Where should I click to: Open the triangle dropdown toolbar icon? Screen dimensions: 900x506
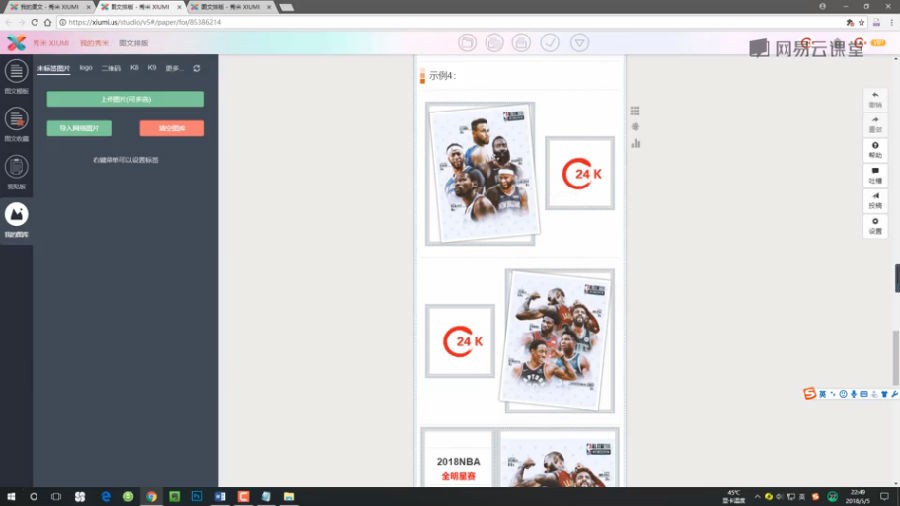[x=580, y=42]
